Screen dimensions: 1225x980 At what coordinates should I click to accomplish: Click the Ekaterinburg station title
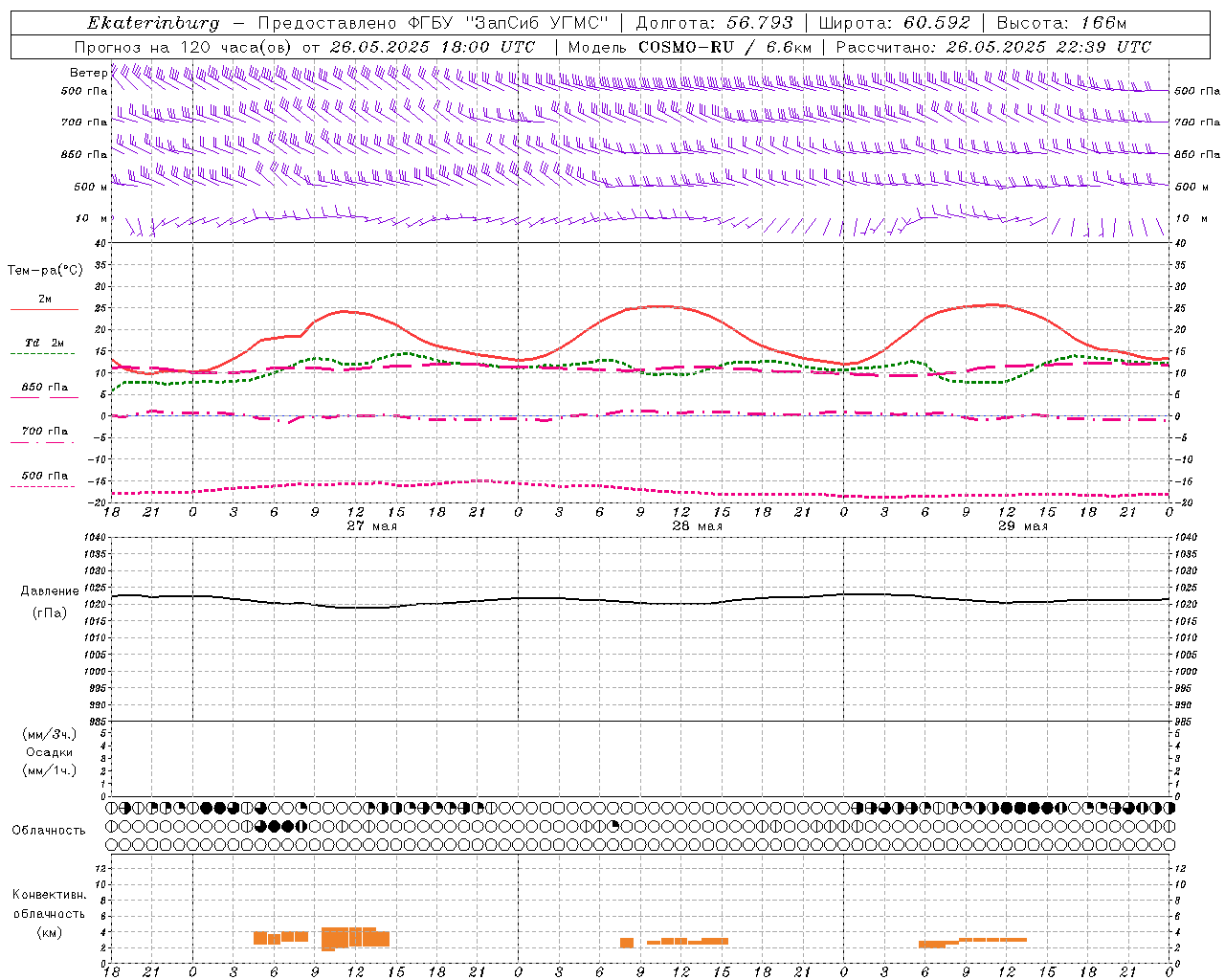(153, 23)
